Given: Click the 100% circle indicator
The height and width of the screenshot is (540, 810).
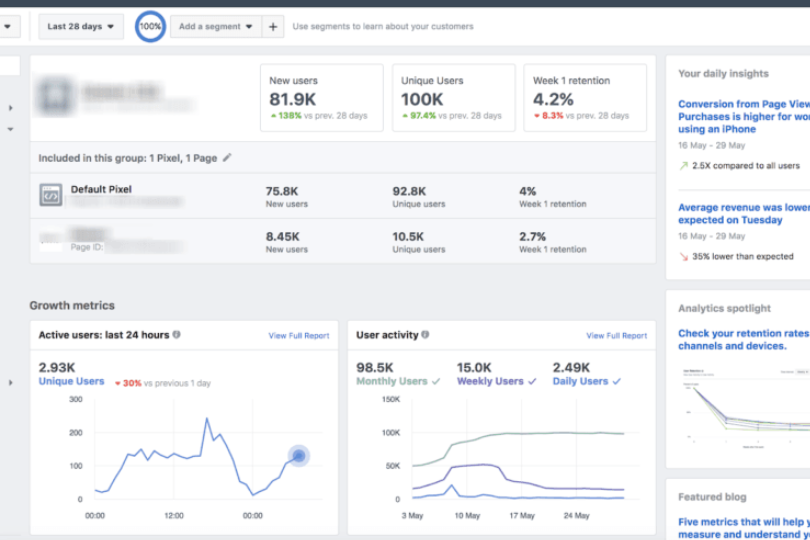Looking at the screenshot, I should [x=150, y=27].
